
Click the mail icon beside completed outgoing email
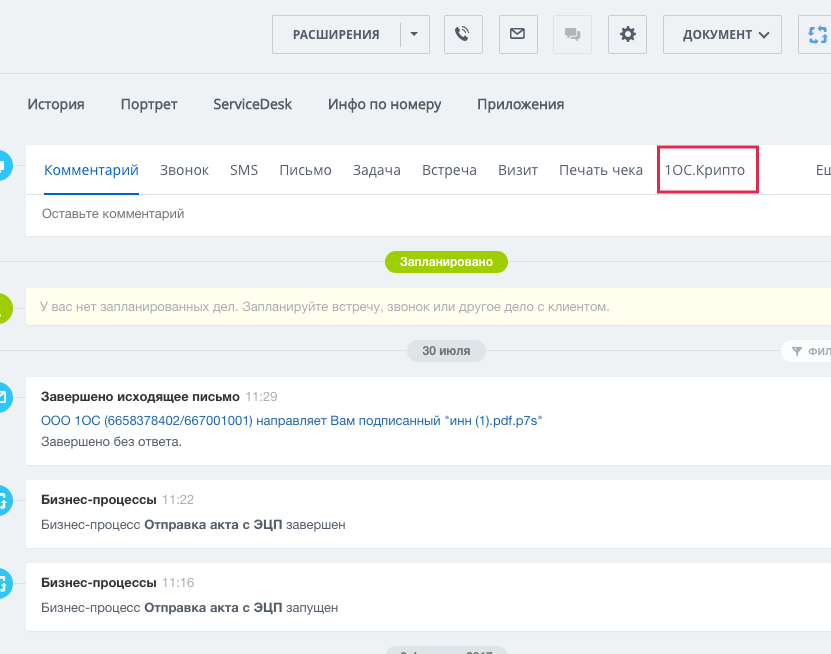(x=4, y=397)
